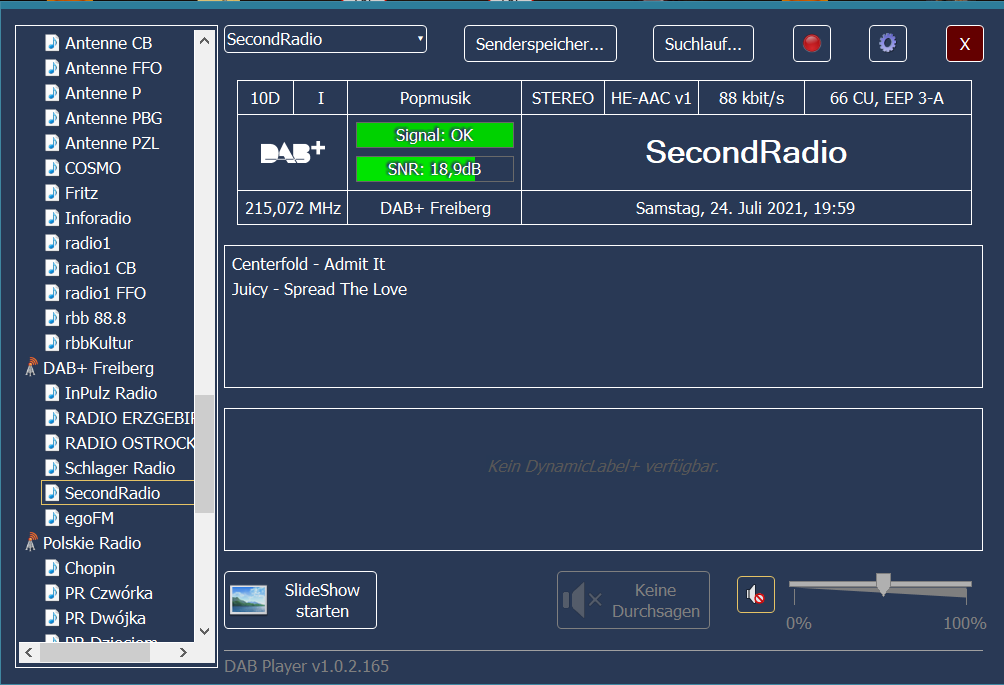Click the SlideShow picture icon

pos(248,600)
